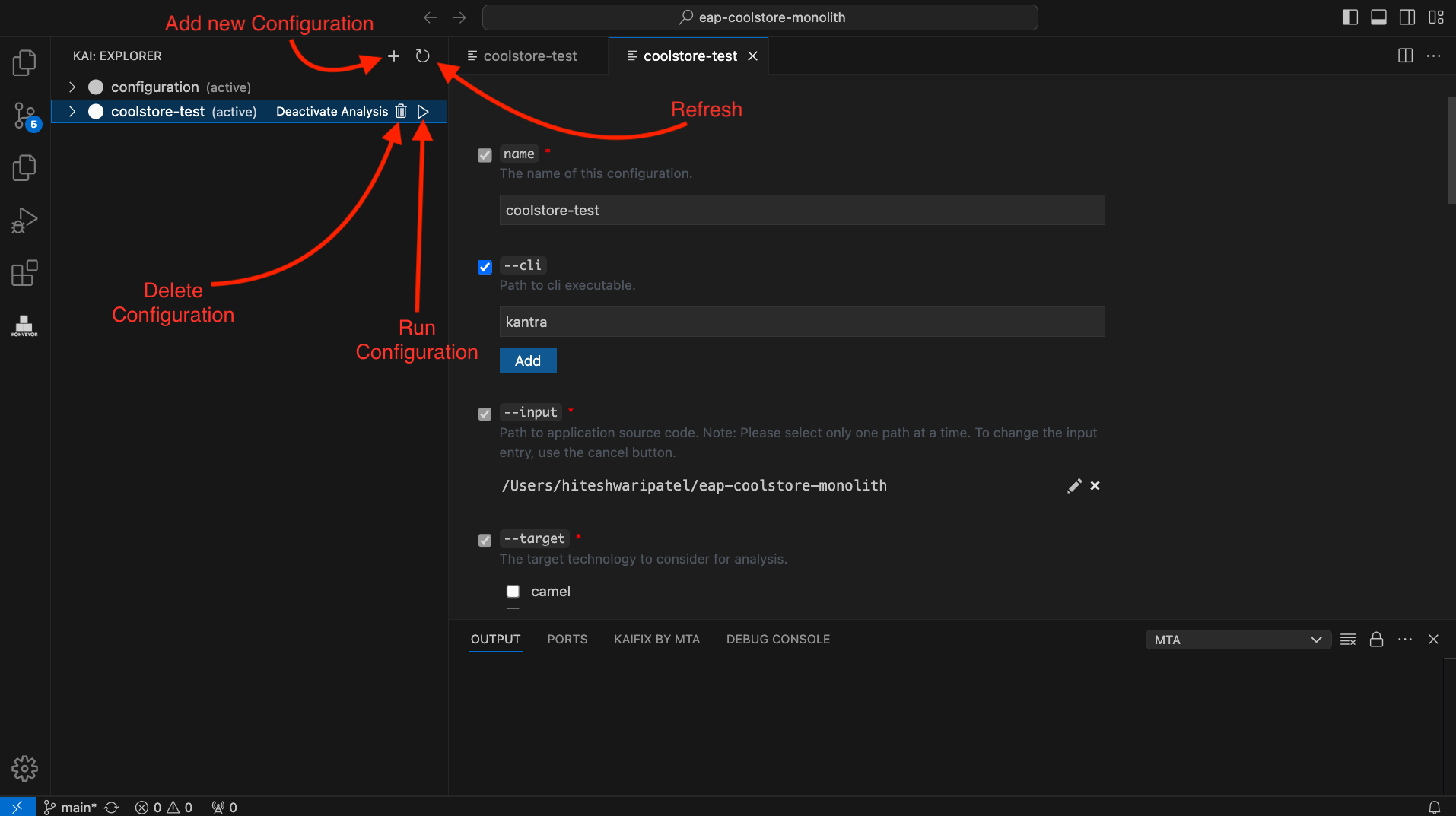Toggle the bottom panel layout icon

click(x=1378, y=17)
